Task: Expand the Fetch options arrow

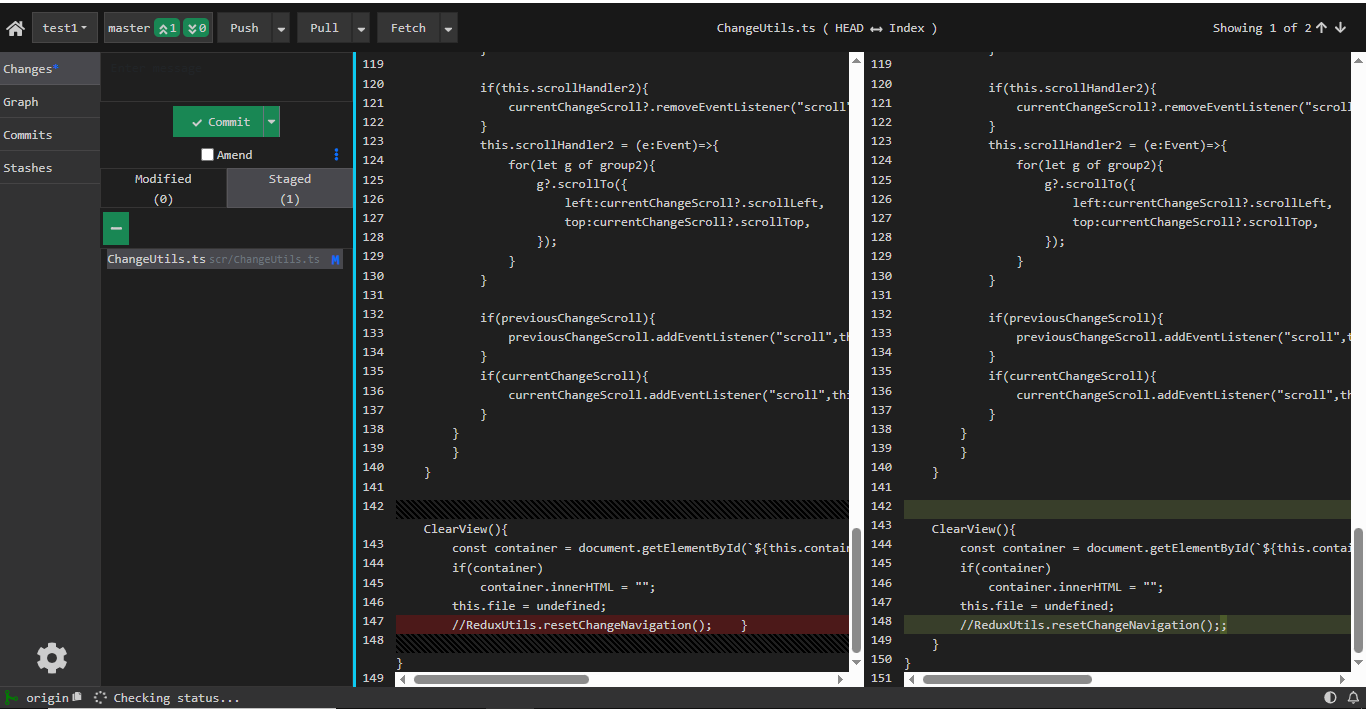Action: click(449, 28)
